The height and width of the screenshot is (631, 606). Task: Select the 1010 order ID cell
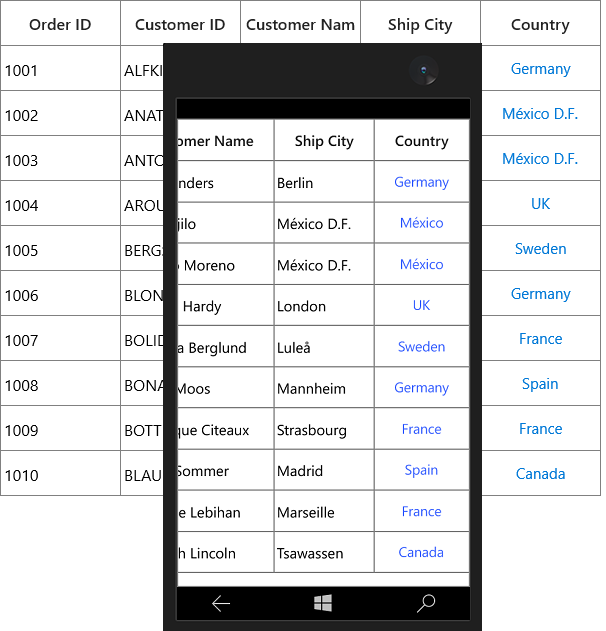click(60, 474)
